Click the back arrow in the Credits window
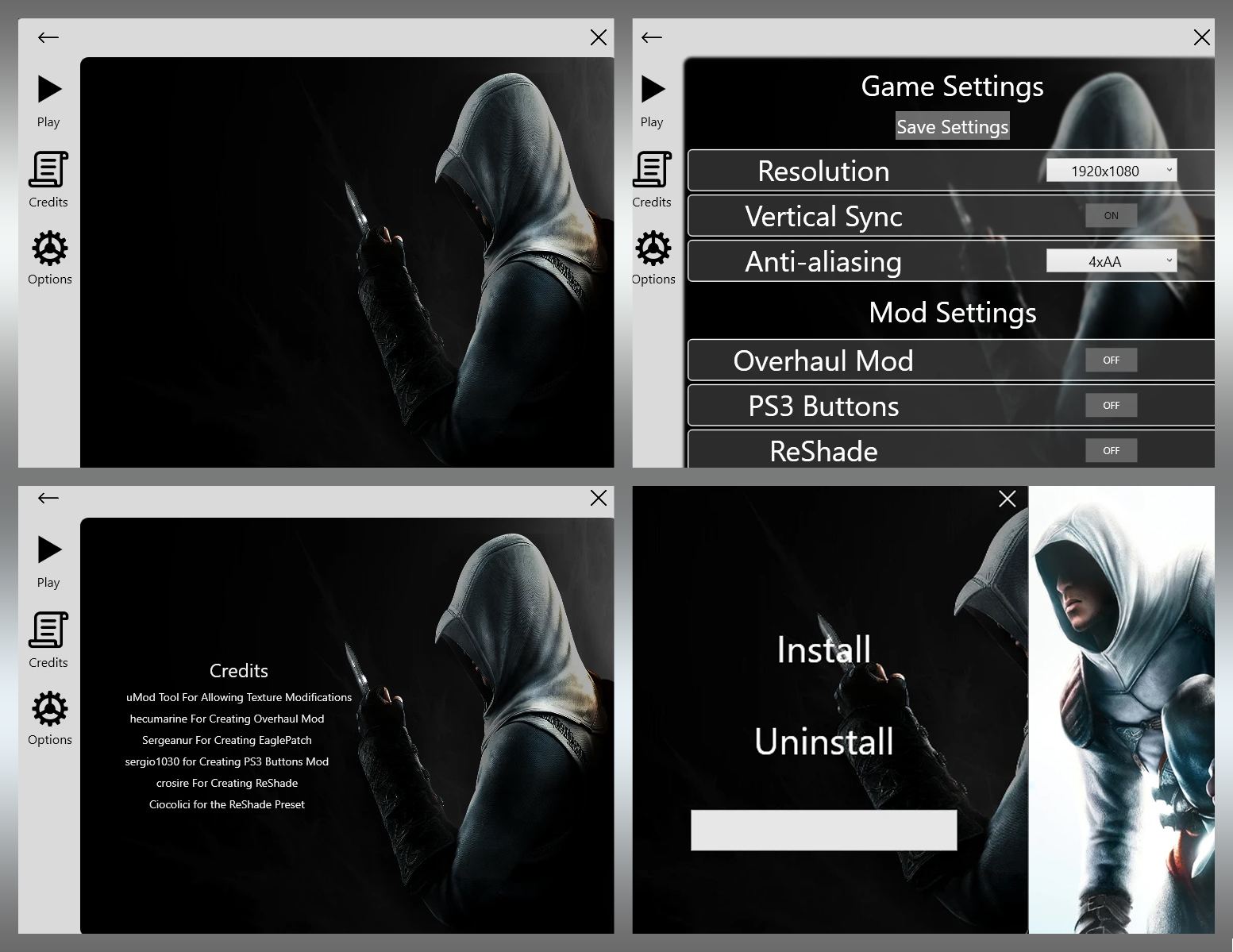The width and height of the screenshot is (1233, 952). (x=48, y=498)
